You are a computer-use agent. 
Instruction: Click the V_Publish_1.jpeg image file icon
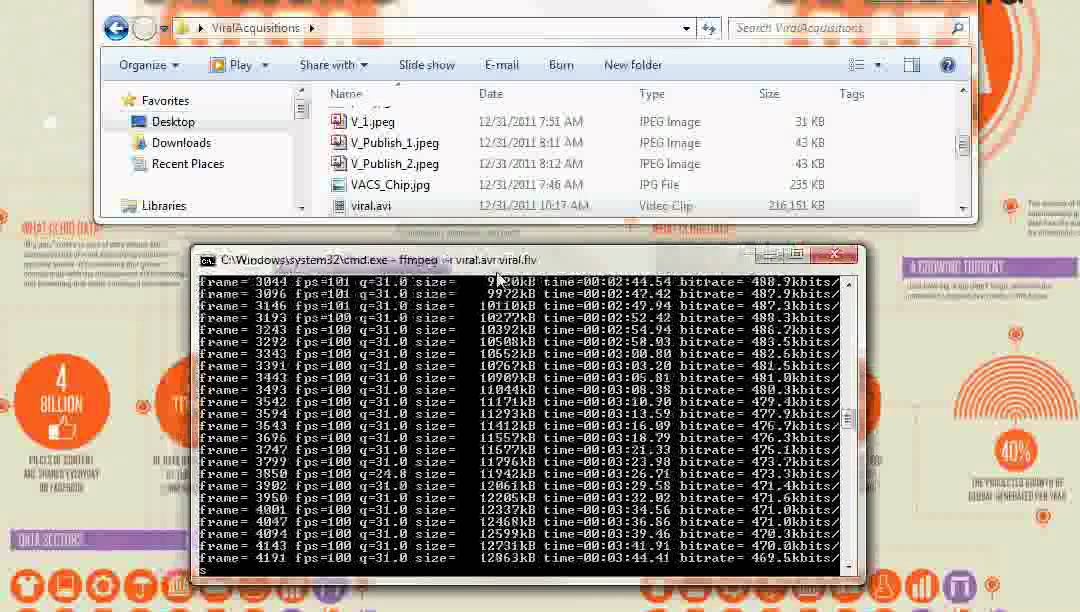(338, 143)
